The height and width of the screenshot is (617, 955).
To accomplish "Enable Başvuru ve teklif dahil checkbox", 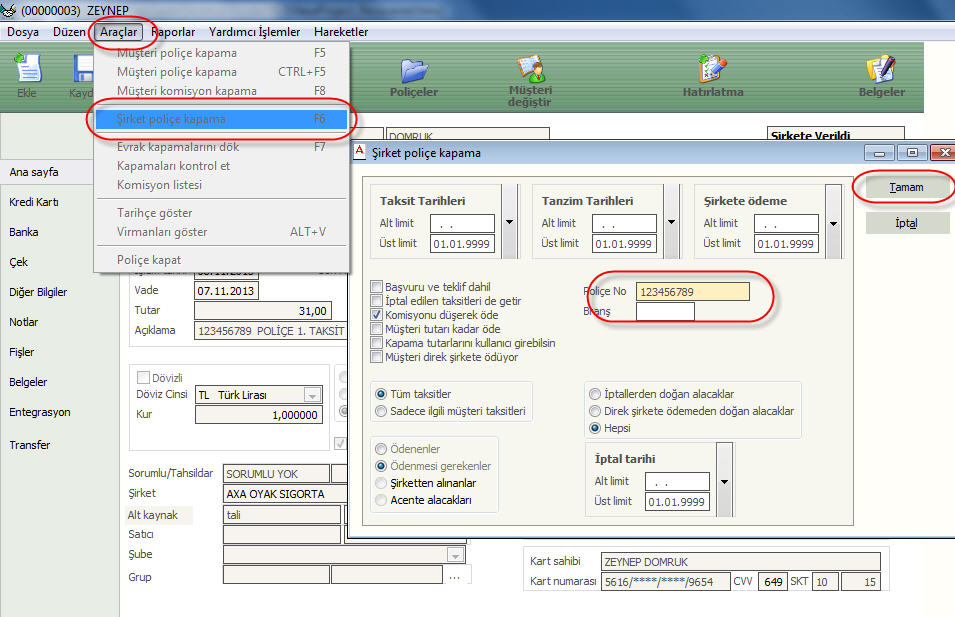I will click(x=377, y=287).
